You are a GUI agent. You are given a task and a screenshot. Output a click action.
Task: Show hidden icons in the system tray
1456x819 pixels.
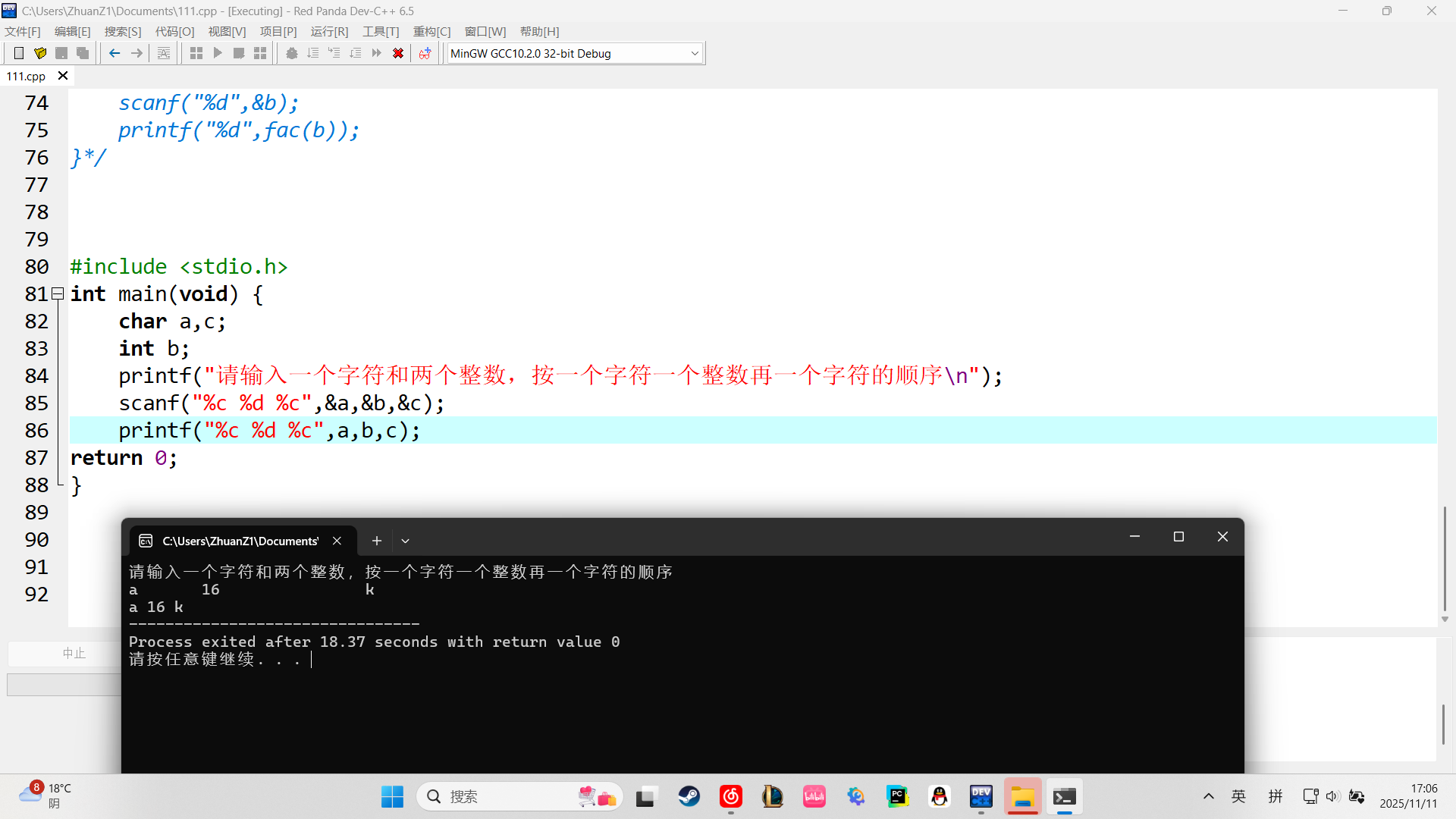[x=1208, y=796]
